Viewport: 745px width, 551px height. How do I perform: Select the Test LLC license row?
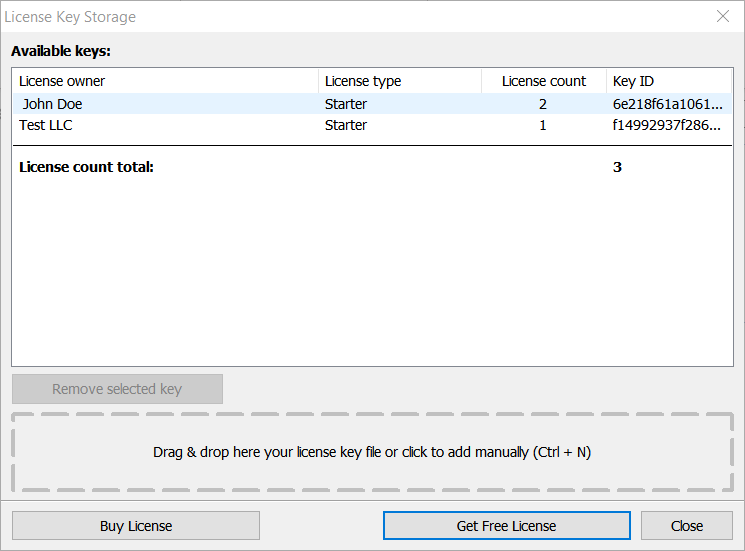[372, 125]
